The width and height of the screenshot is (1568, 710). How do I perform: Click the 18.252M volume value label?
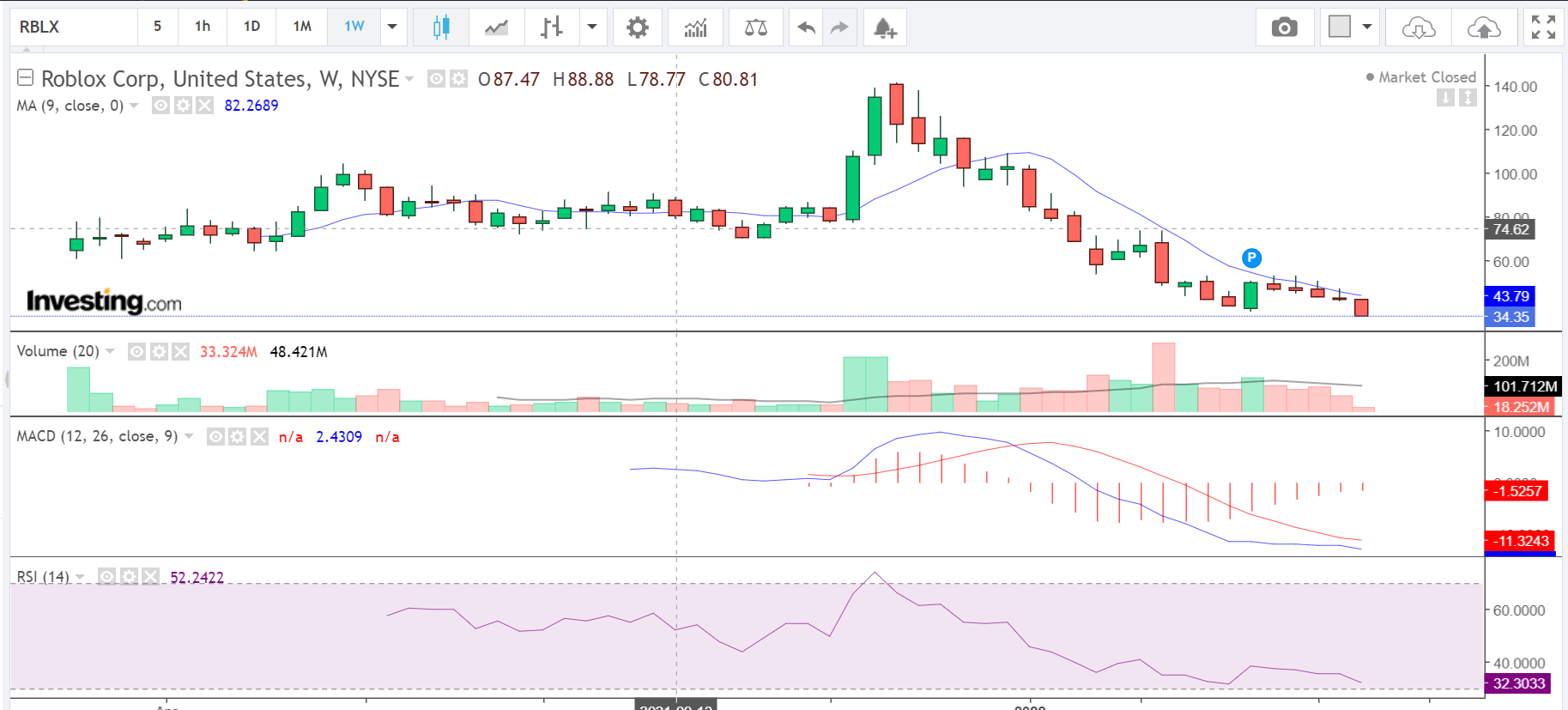click(x=1521, y=407)
